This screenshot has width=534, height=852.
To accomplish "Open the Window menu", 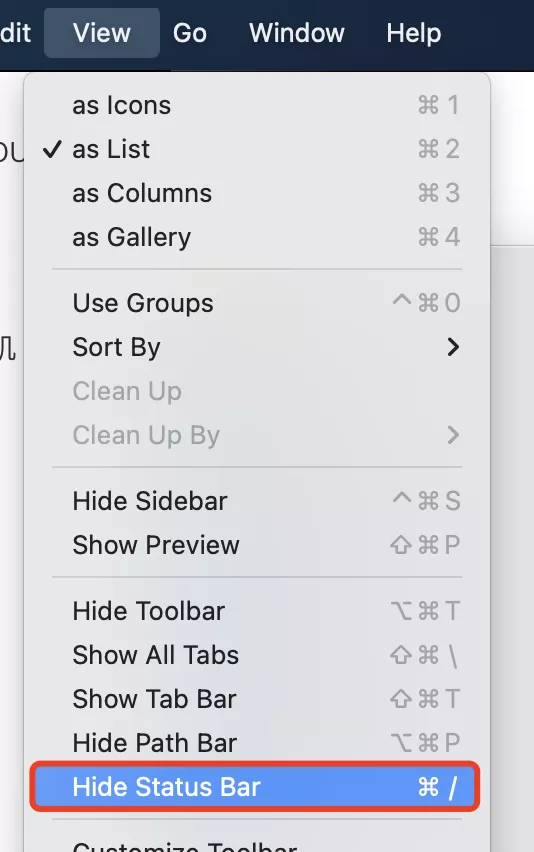I will pyautogui.click(x=297, y=33).
